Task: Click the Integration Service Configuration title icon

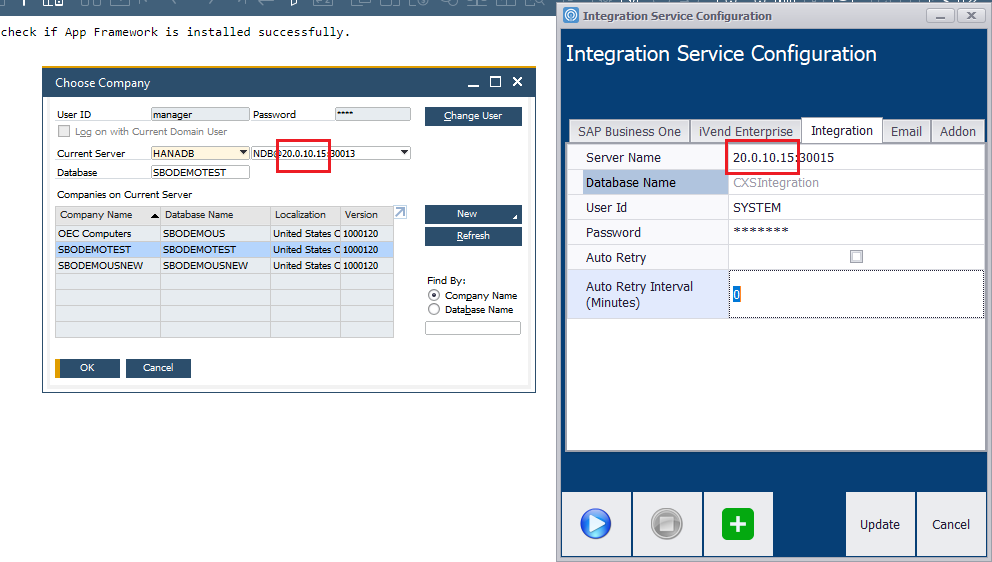Action: (571, 15)
